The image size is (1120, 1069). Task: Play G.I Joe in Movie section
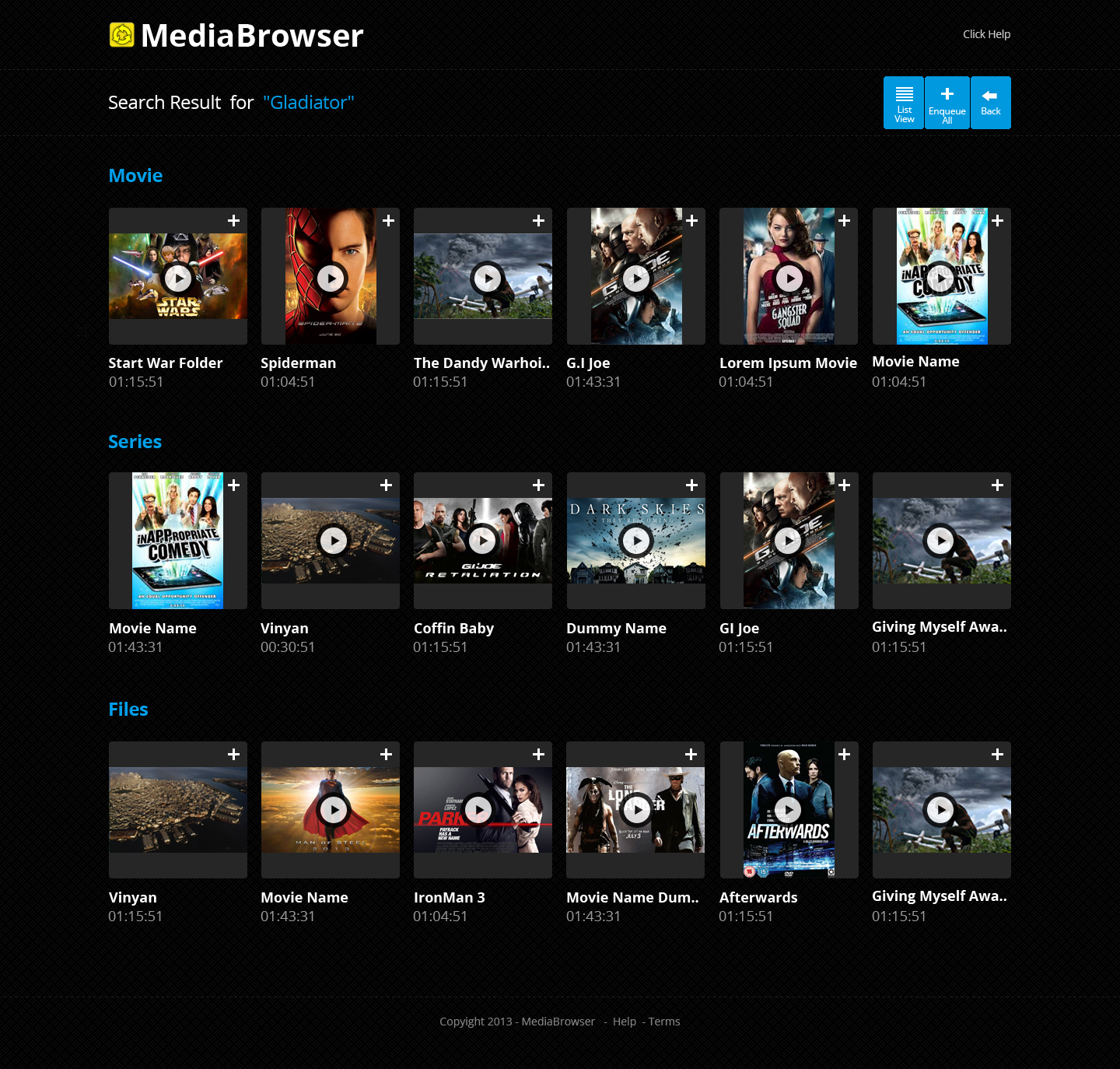pyautogui.click(x=636, y=278)
